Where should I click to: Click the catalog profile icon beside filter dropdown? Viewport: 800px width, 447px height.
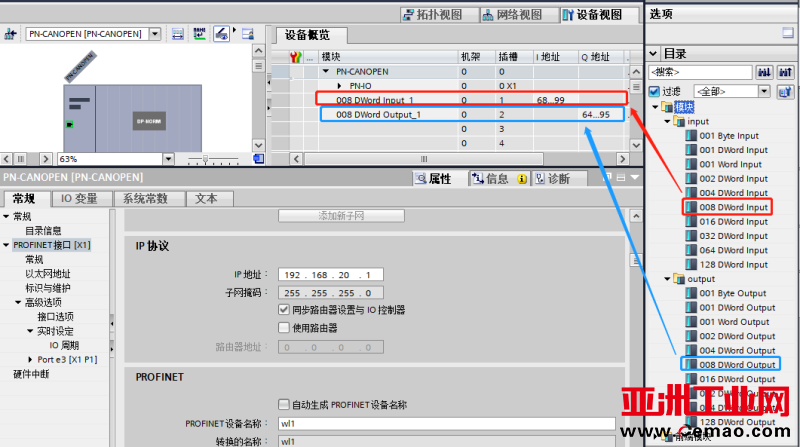pos(785,91)
